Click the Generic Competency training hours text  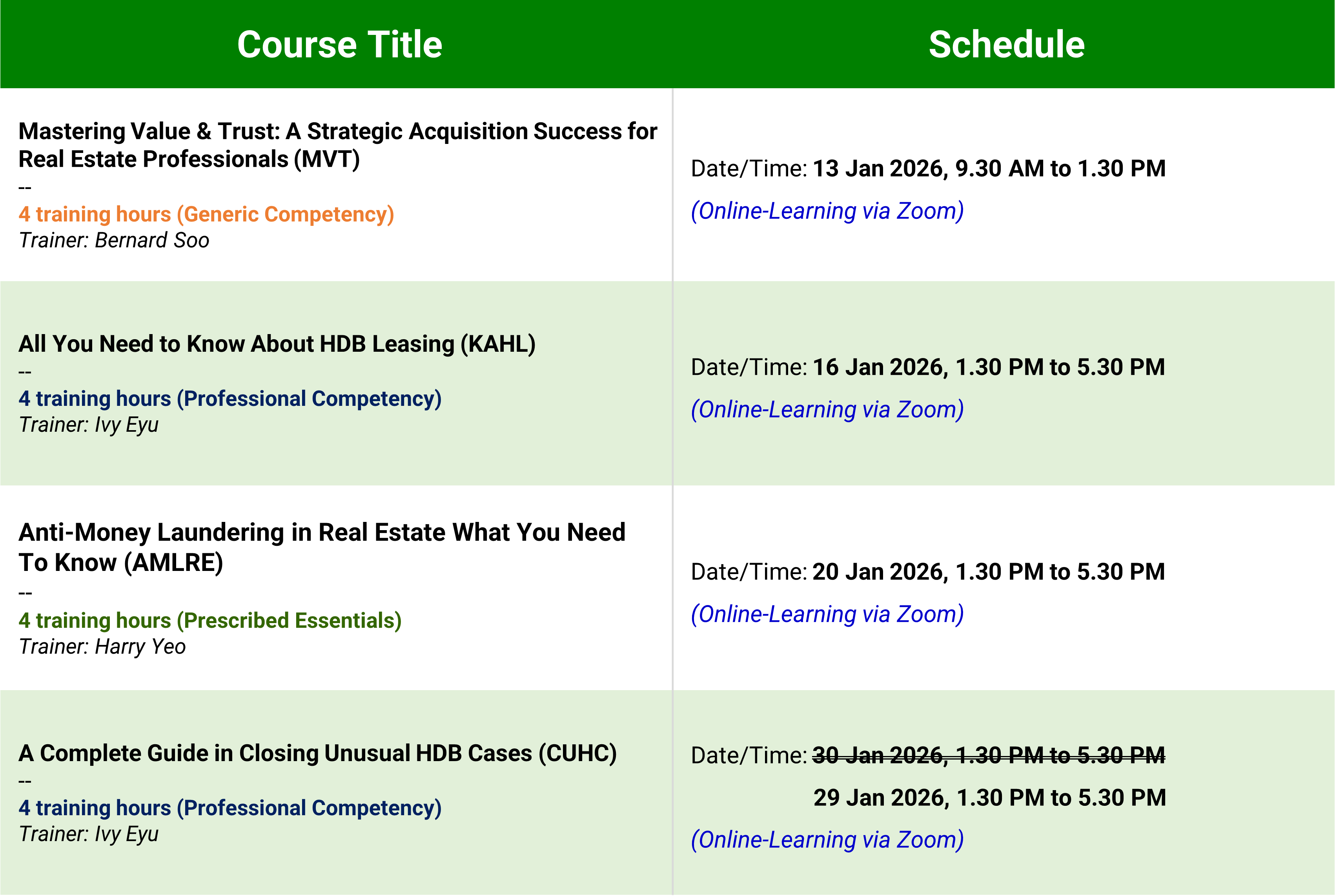(x=206, y=214)
